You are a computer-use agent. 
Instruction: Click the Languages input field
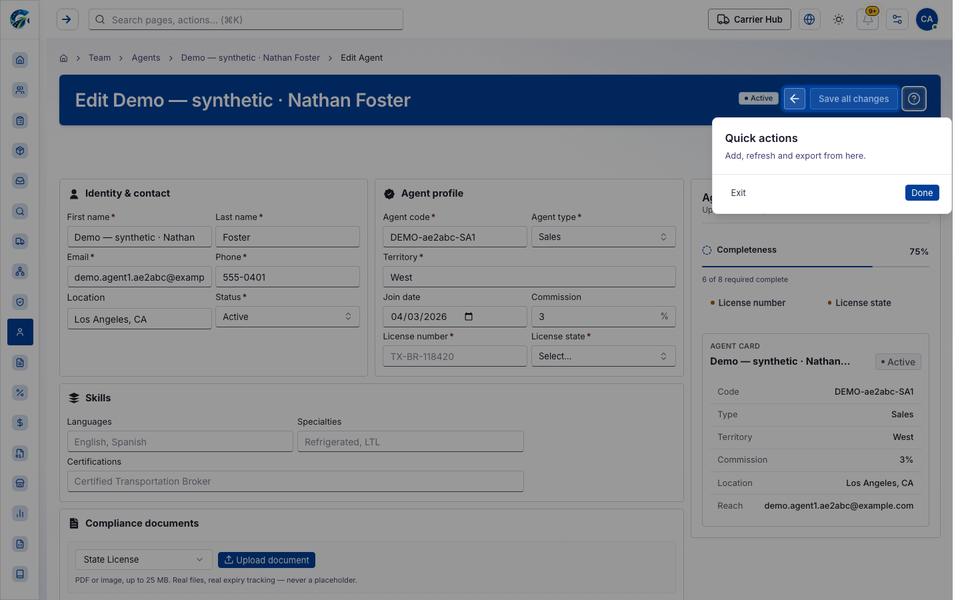tap(180, 442)
